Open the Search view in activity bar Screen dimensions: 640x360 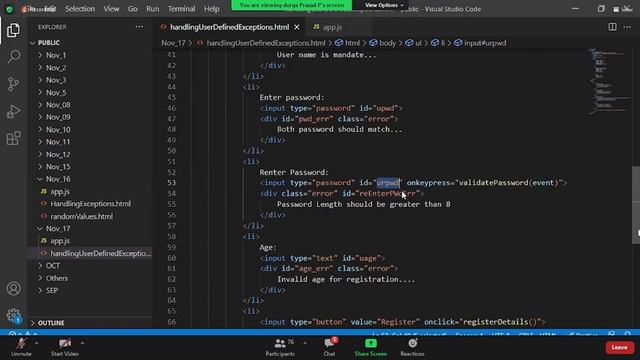13,57
